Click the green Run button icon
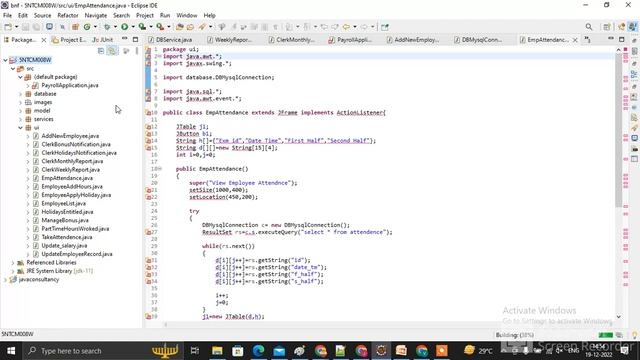 click(124, 27)
